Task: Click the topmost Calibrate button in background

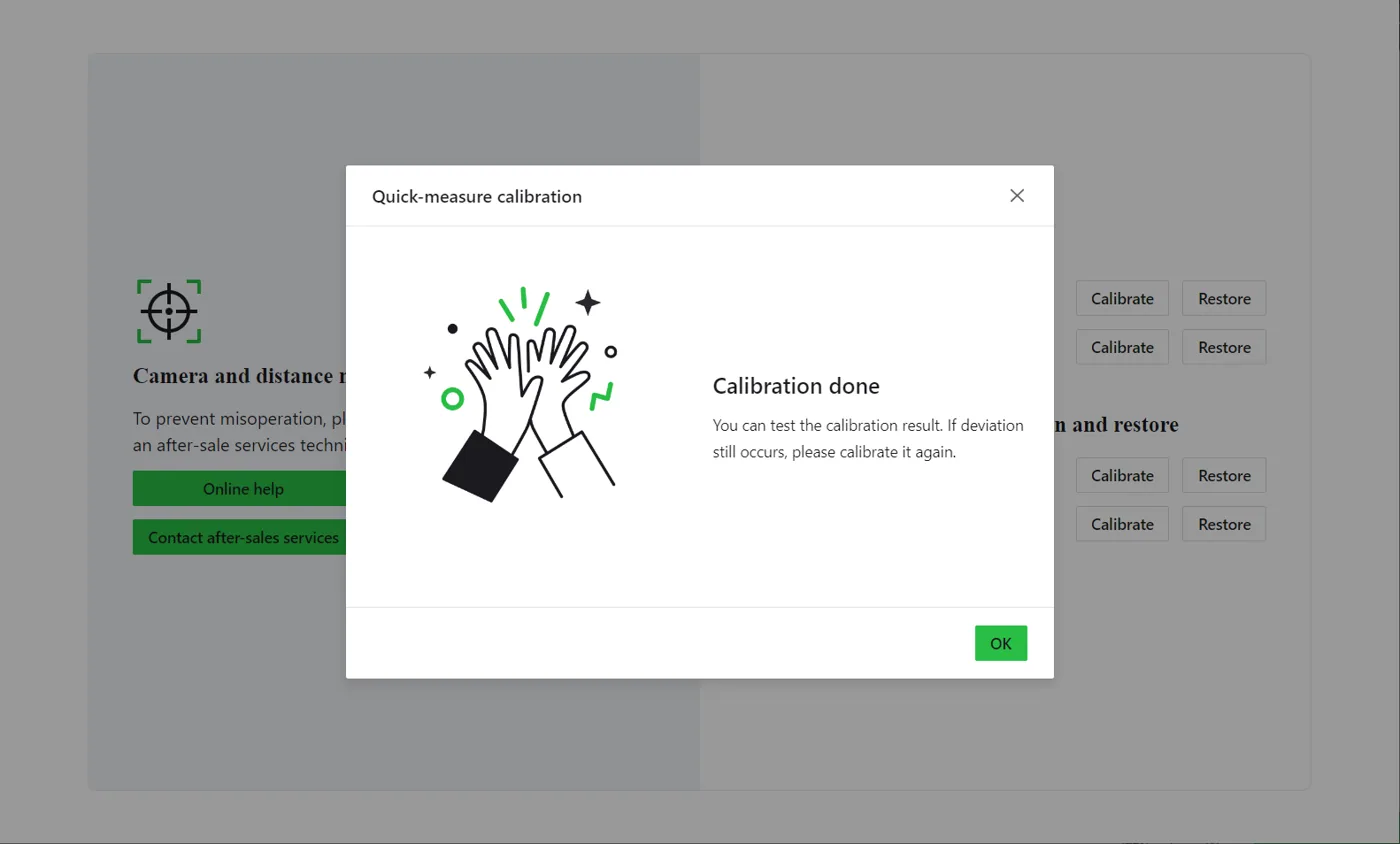Action: coord(1122,298)
